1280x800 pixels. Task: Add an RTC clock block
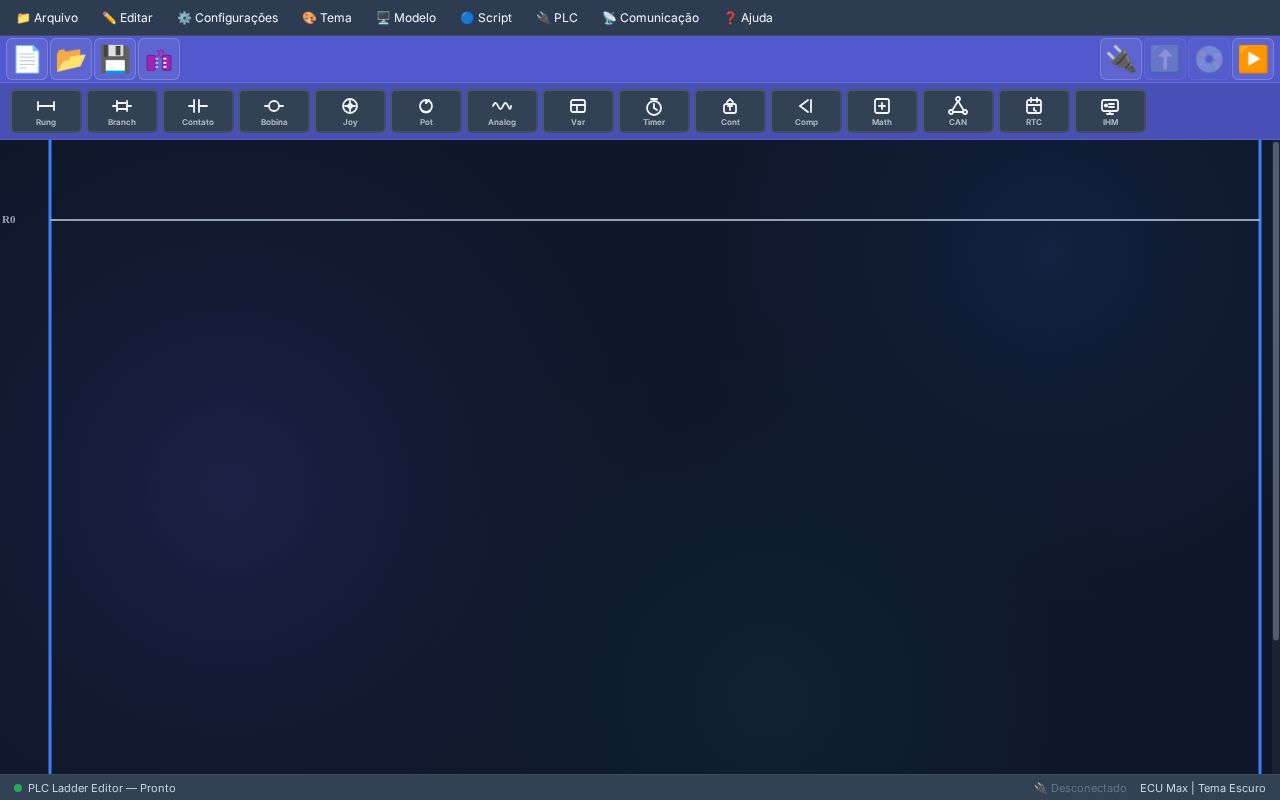coord(1034,111)
